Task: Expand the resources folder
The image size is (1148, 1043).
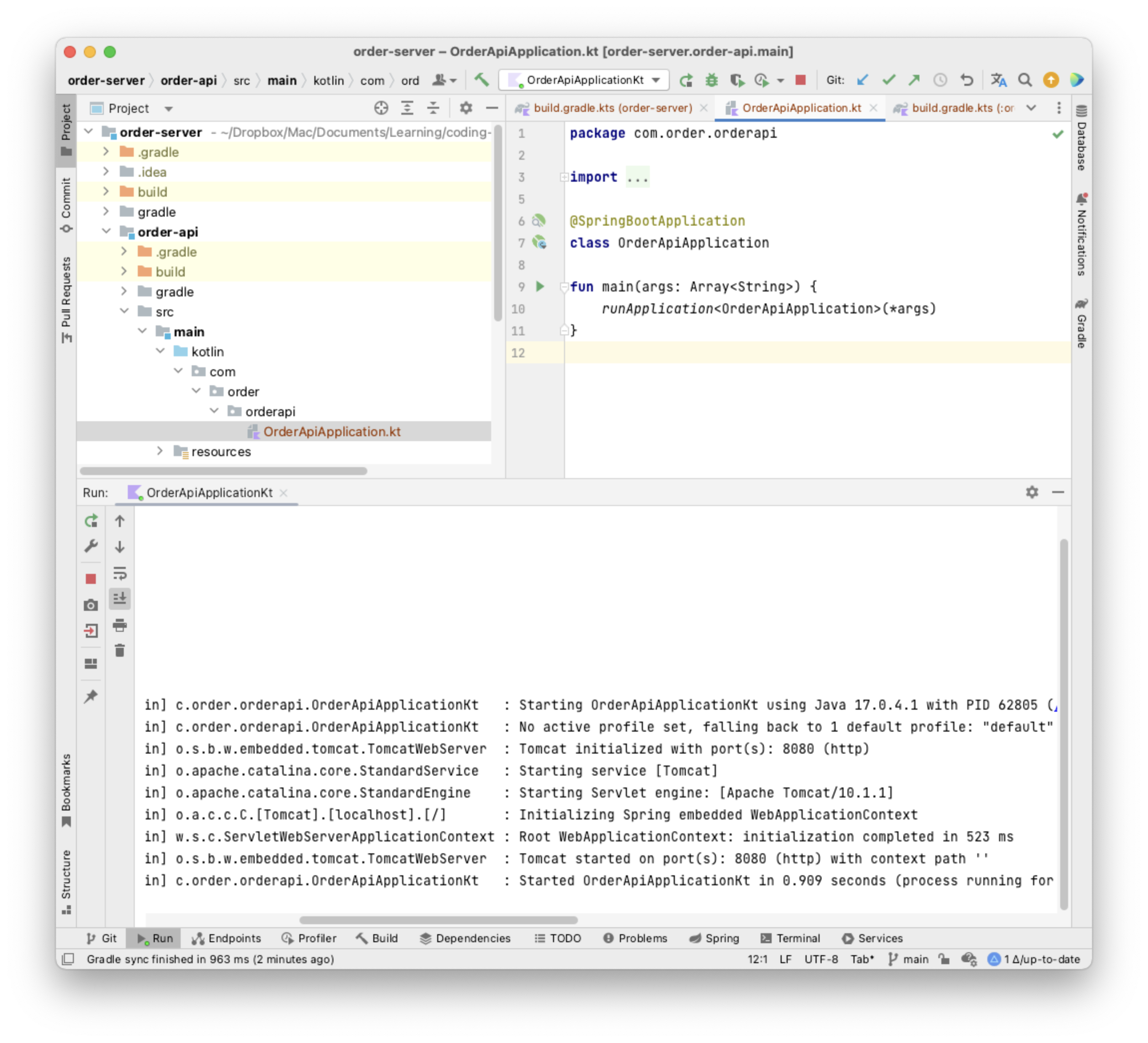Action: [x=160, y=452]
